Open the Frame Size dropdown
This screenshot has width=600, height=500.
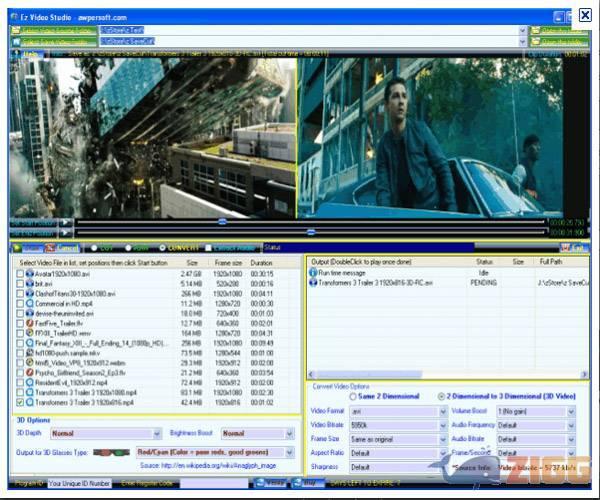443,439
